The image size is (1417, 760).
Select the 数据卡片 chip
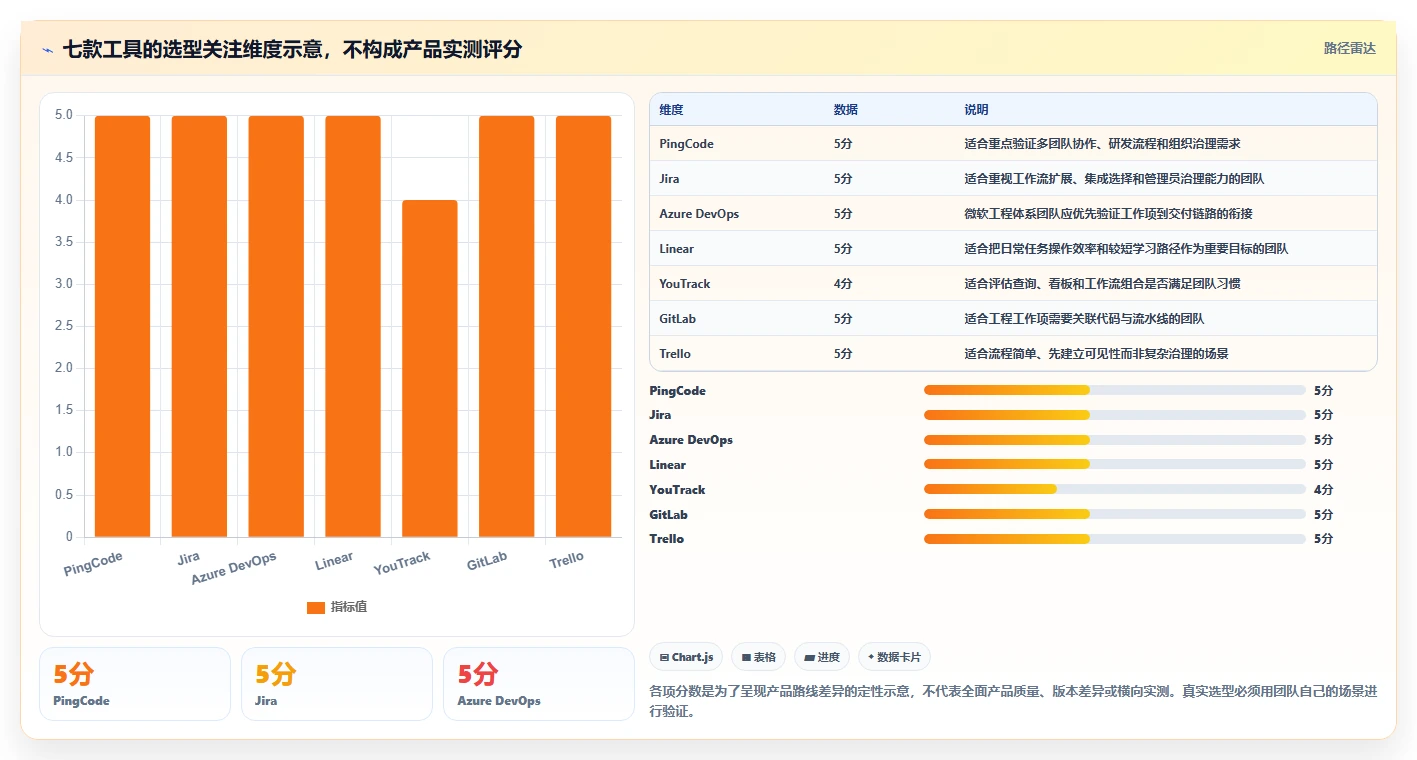coord(894,657)
